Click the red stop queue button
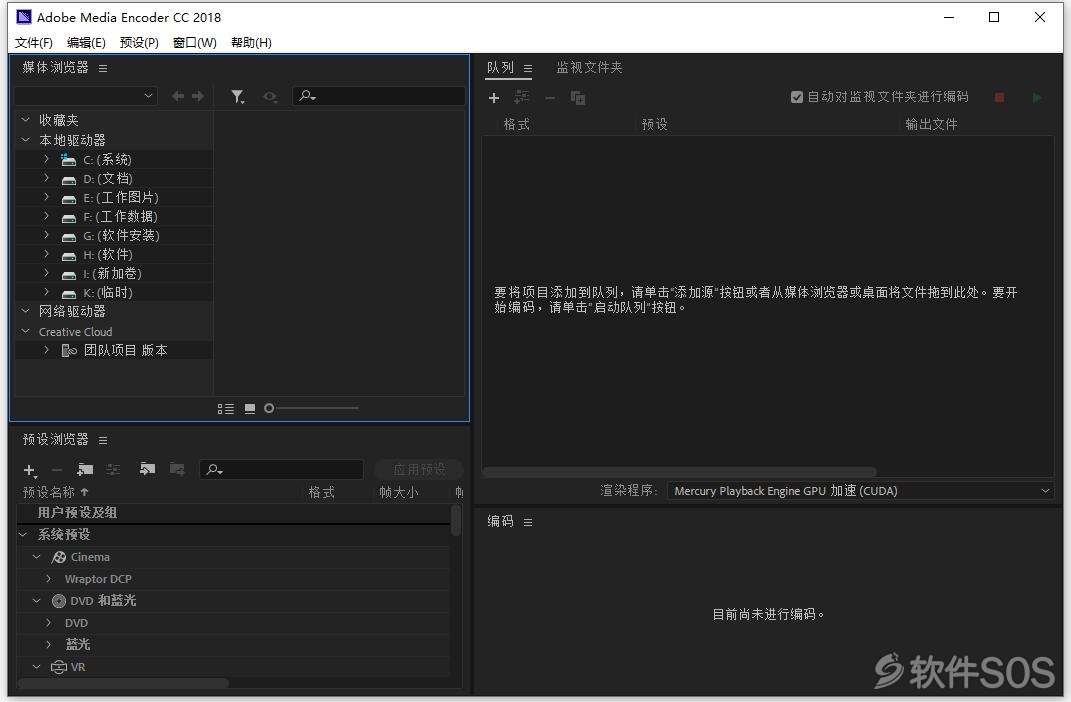 pos(999,98)
